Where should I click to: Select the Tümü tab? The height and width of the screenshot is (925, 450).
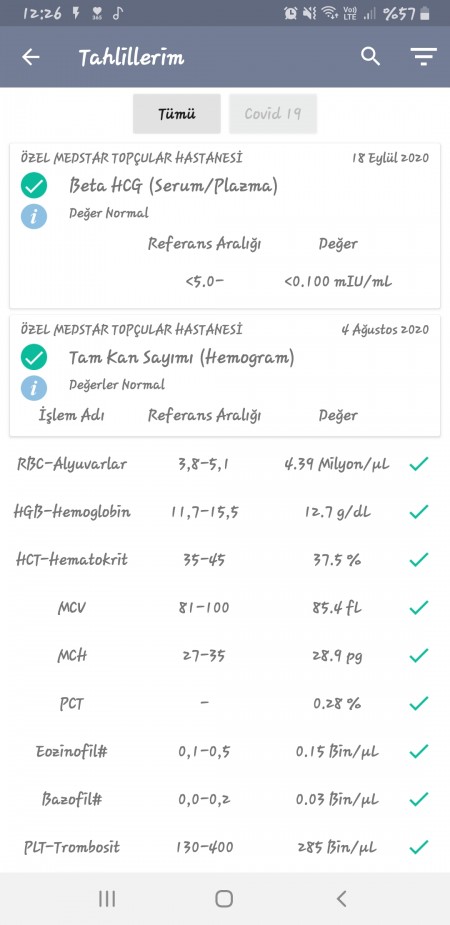point(176,114)
